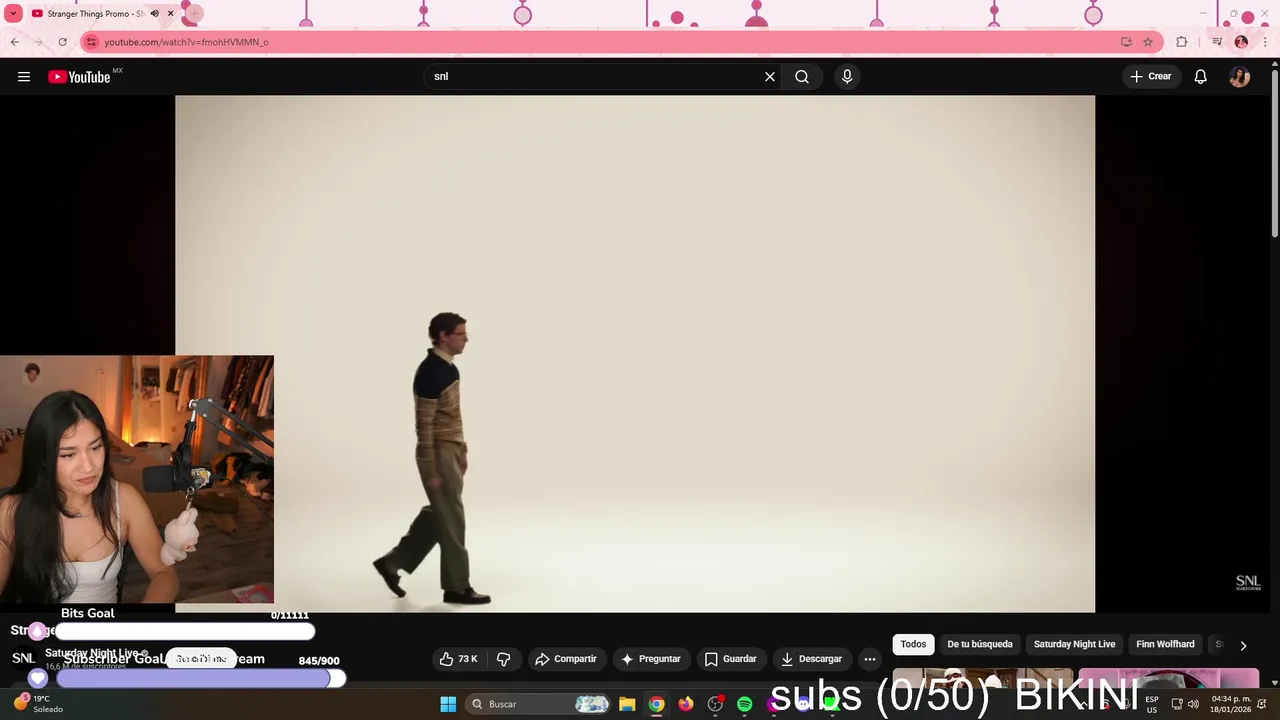The image size is (1280, 720).
Task: Open the taskbar weather widget
Action: [x=38, y=704]
